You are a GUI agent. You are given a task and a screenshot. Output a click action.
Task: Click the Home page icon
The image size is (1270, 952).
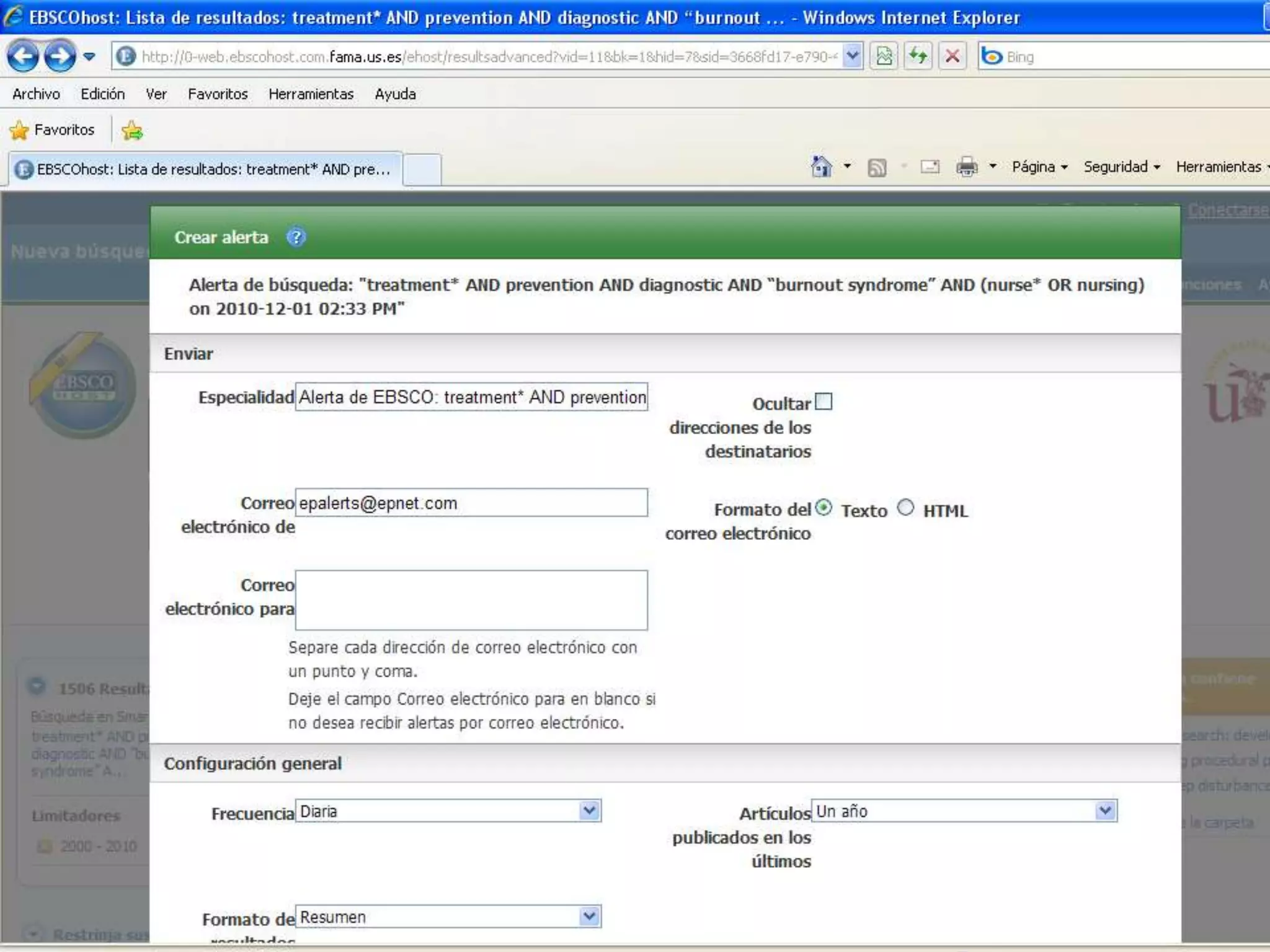[x=821, y=167]
